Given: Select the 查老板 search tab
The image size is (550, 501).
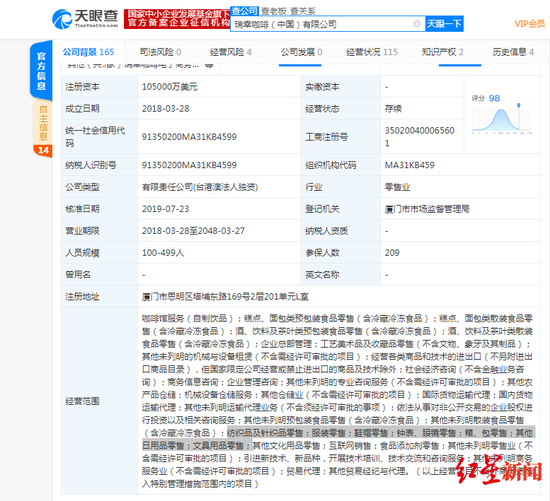Looking at the screenshot, I should [274, 11].
